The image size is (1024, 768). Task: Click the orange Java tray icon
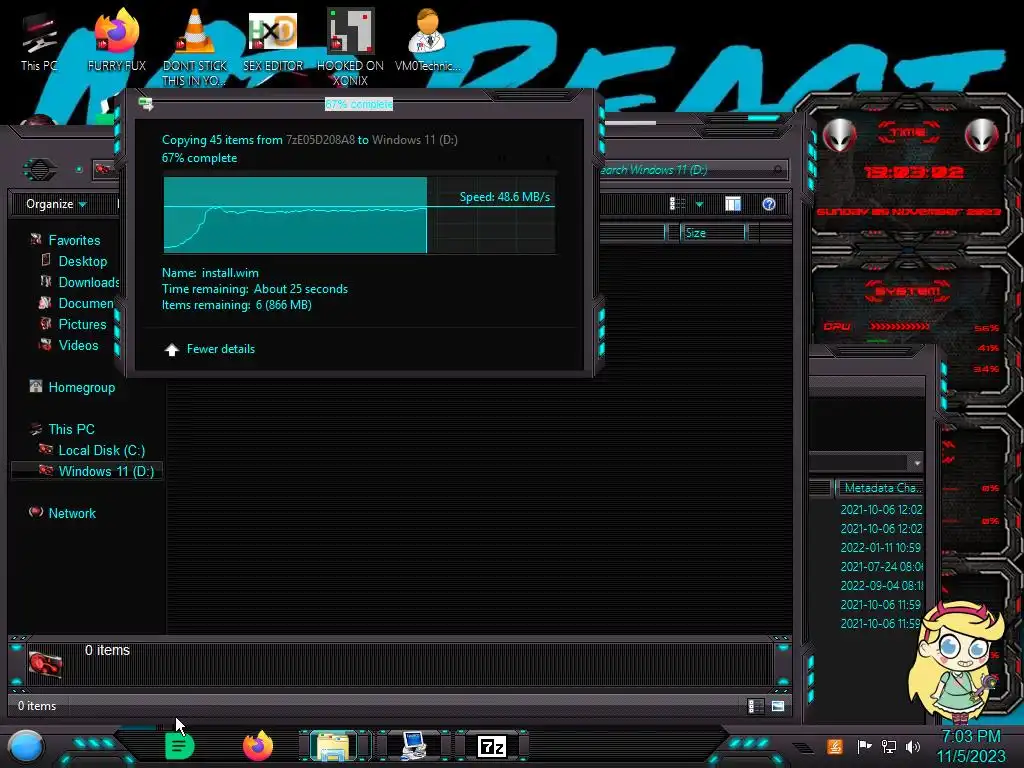tap(835, 746)
